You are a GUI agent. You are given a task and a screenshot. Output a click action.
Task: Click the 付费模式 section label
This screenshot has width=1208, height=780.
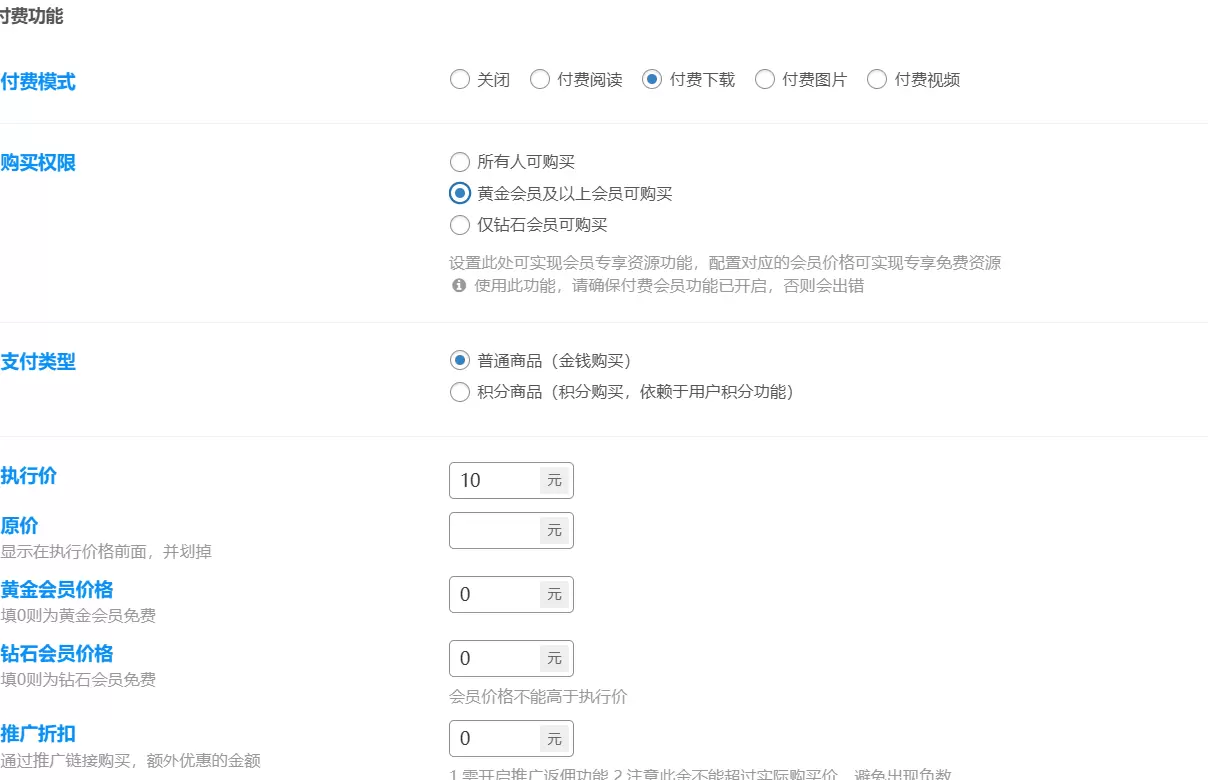click(38, 82)
